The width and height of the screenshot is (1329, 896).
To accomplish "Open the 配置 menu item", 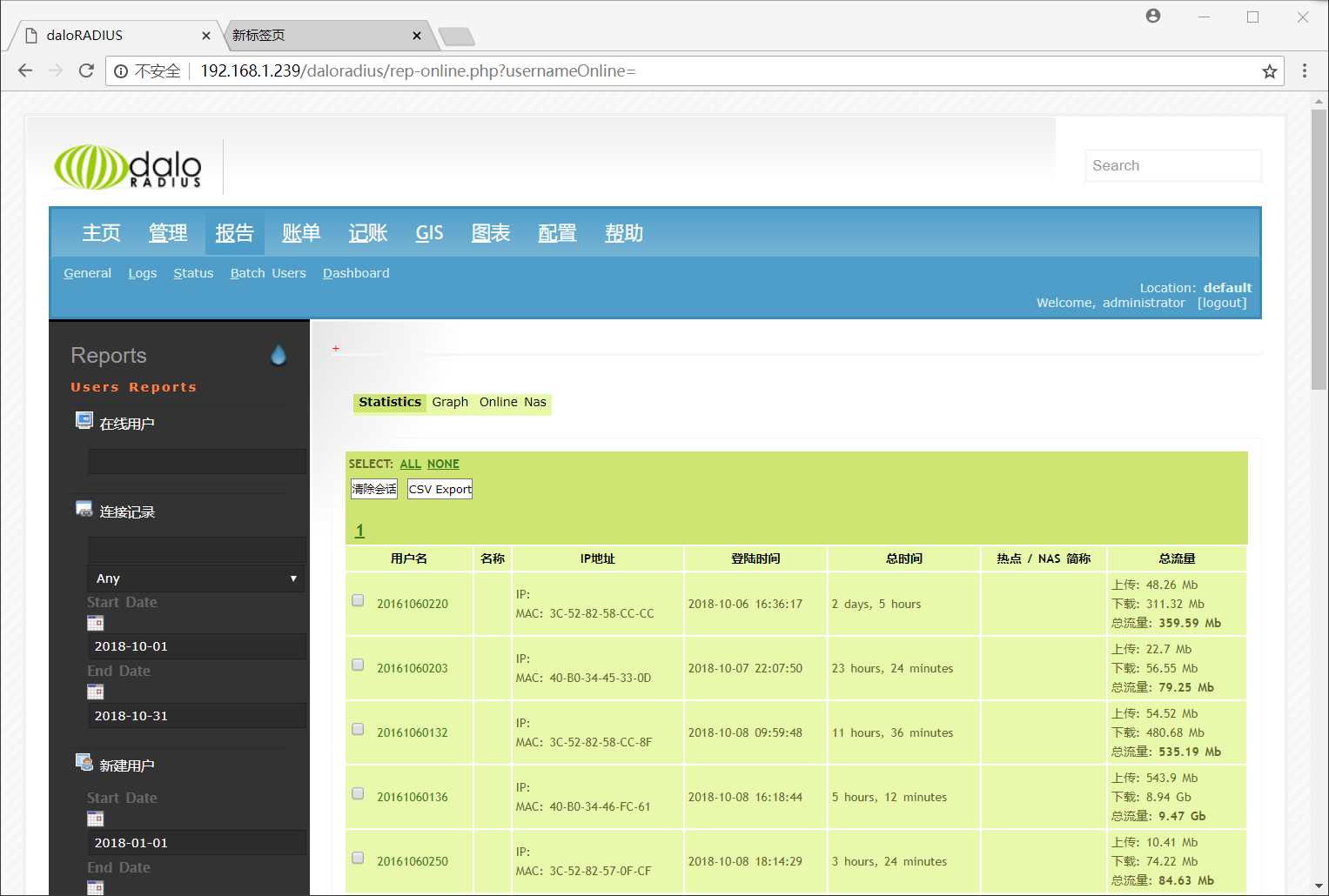I will point(557,232).
